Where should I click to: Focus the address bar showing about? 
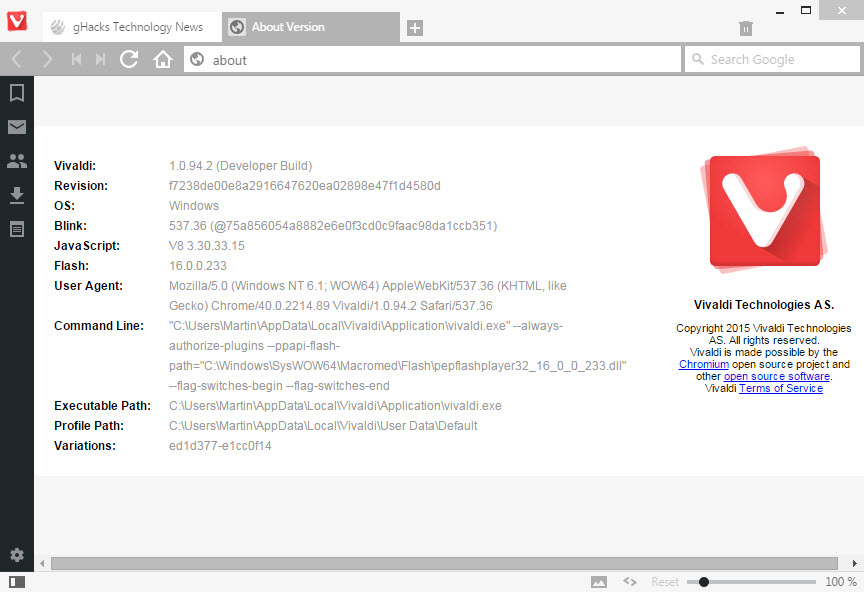click(433, 60)
